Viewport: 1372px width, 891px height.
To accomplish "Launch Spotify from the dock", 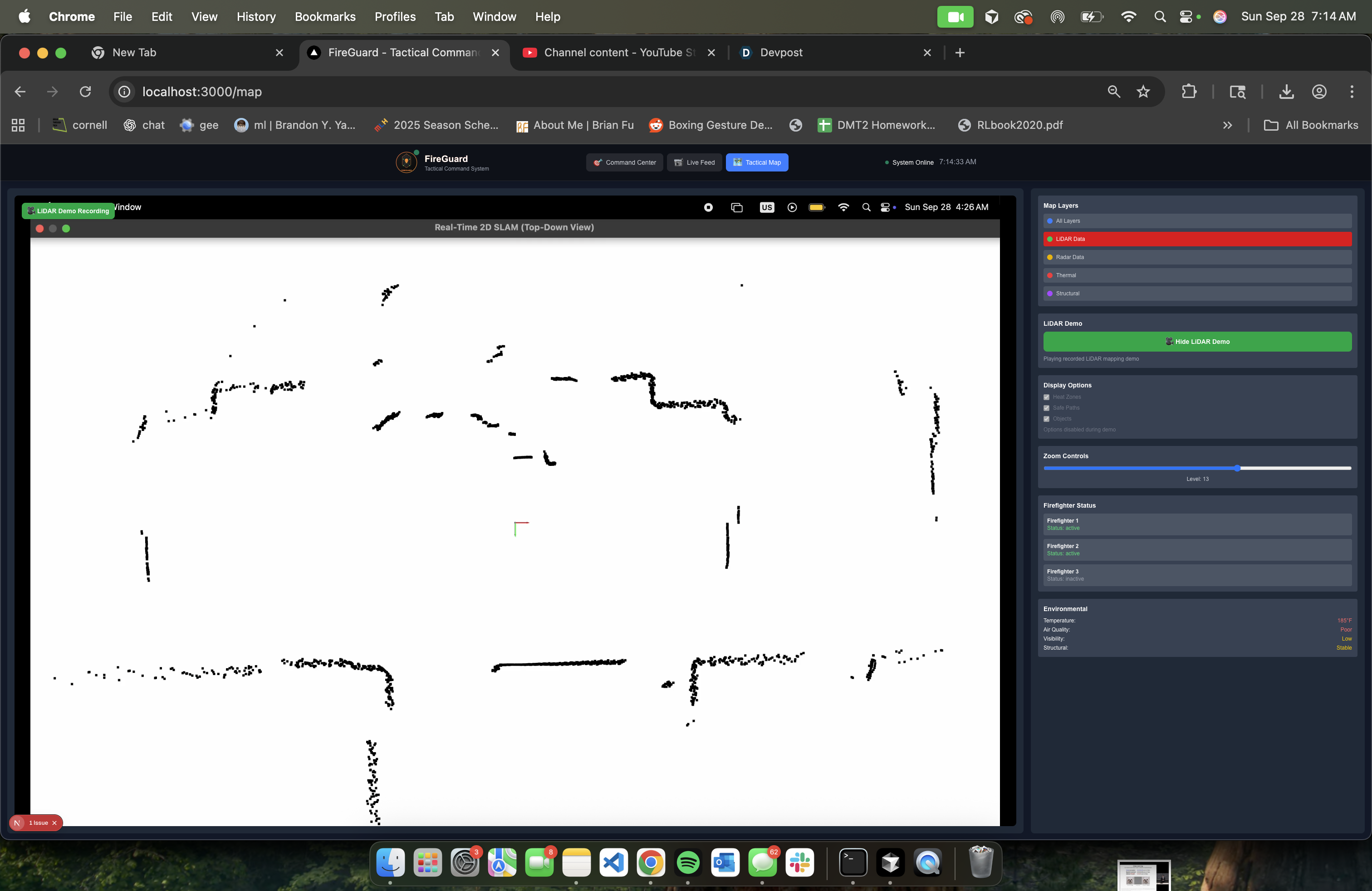I will 688,863.
